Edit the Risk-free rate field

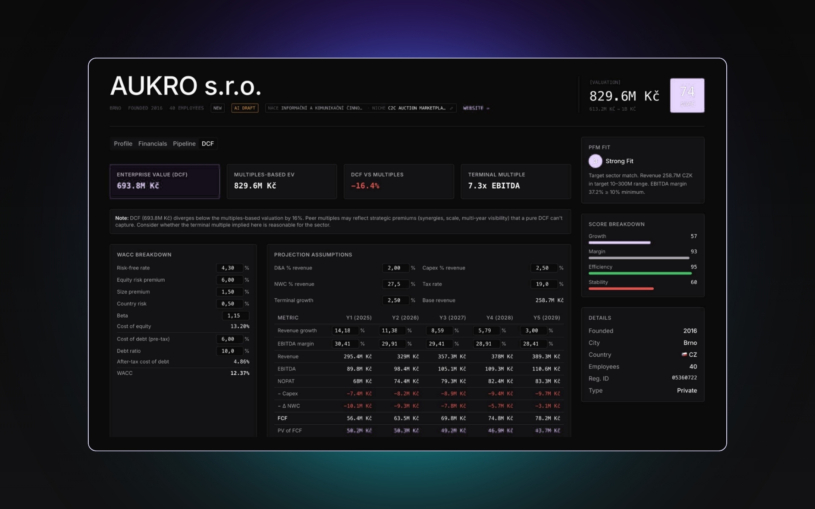click(229, 268)
